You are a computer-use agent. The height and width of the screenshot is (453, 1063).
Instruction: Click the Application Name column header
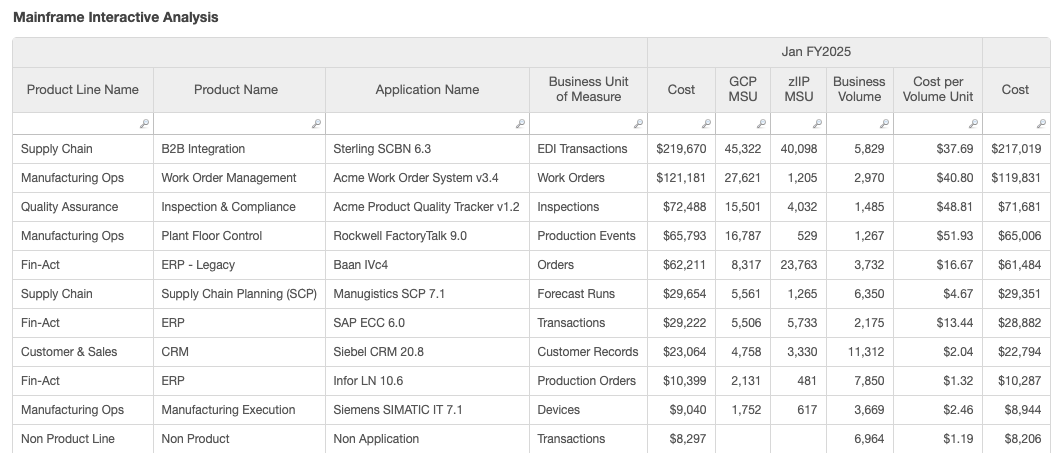pos(427,90)
